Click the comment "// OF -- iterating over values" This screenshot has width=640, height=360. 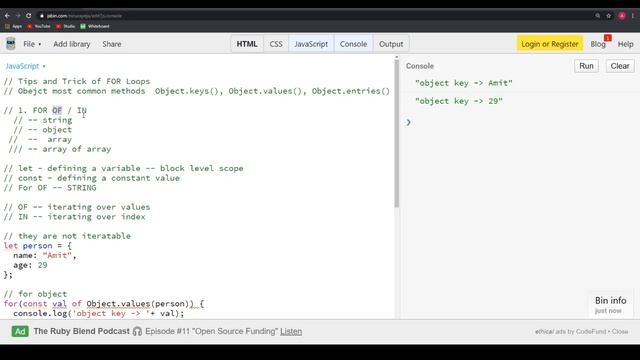pyautogui.click(x=77, y=207)
